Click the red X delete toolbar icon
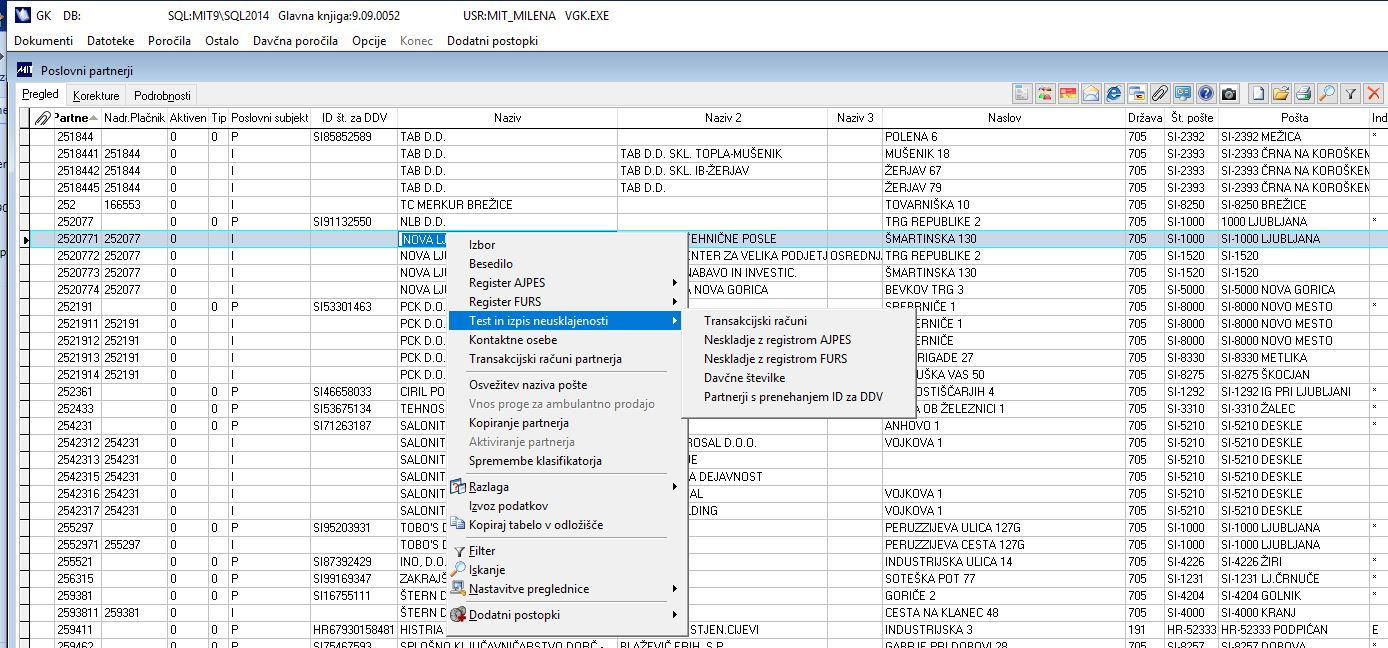This screenshot has height=648, width=1388. [1374, 94]
